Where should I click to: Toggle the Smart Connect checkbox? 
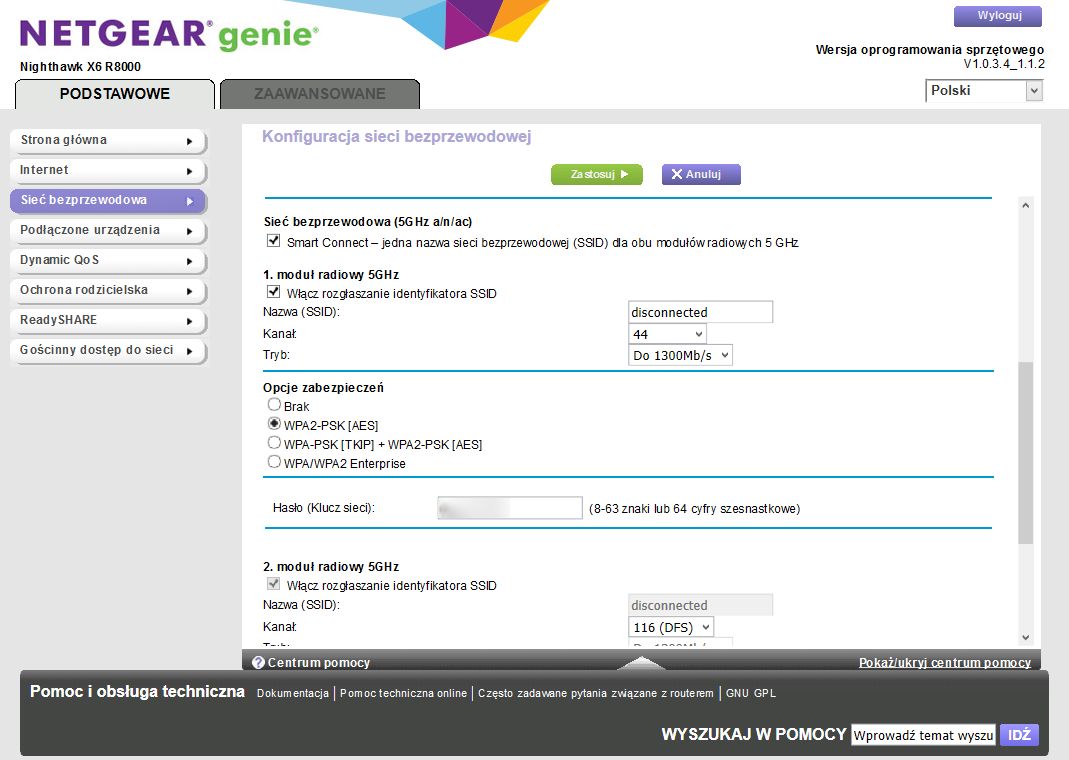pos(273,241)
